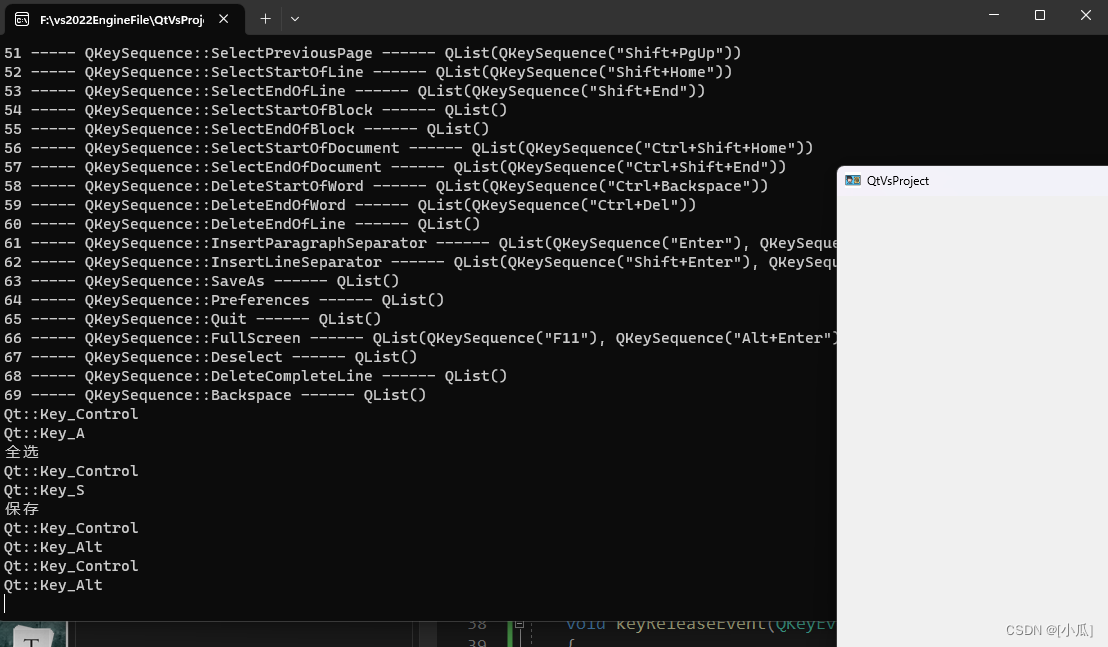
Task: Click line 68 DeleteCompleteLine output
Action: [255, 377]
